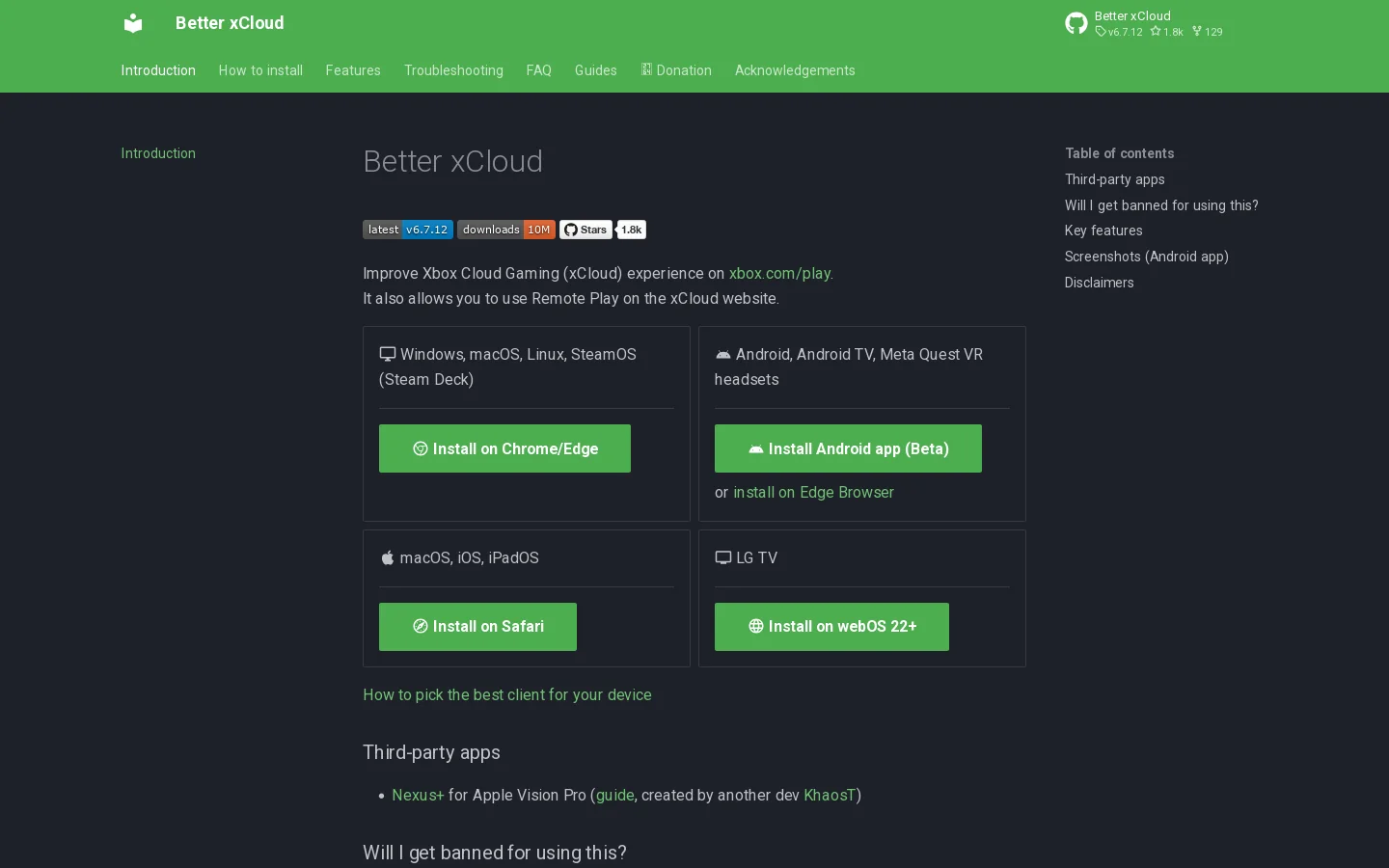This screenshot has width=1389, height=868.
Task: Click the 1.8k stars count in header
Action: click(x=1167, y=32)
